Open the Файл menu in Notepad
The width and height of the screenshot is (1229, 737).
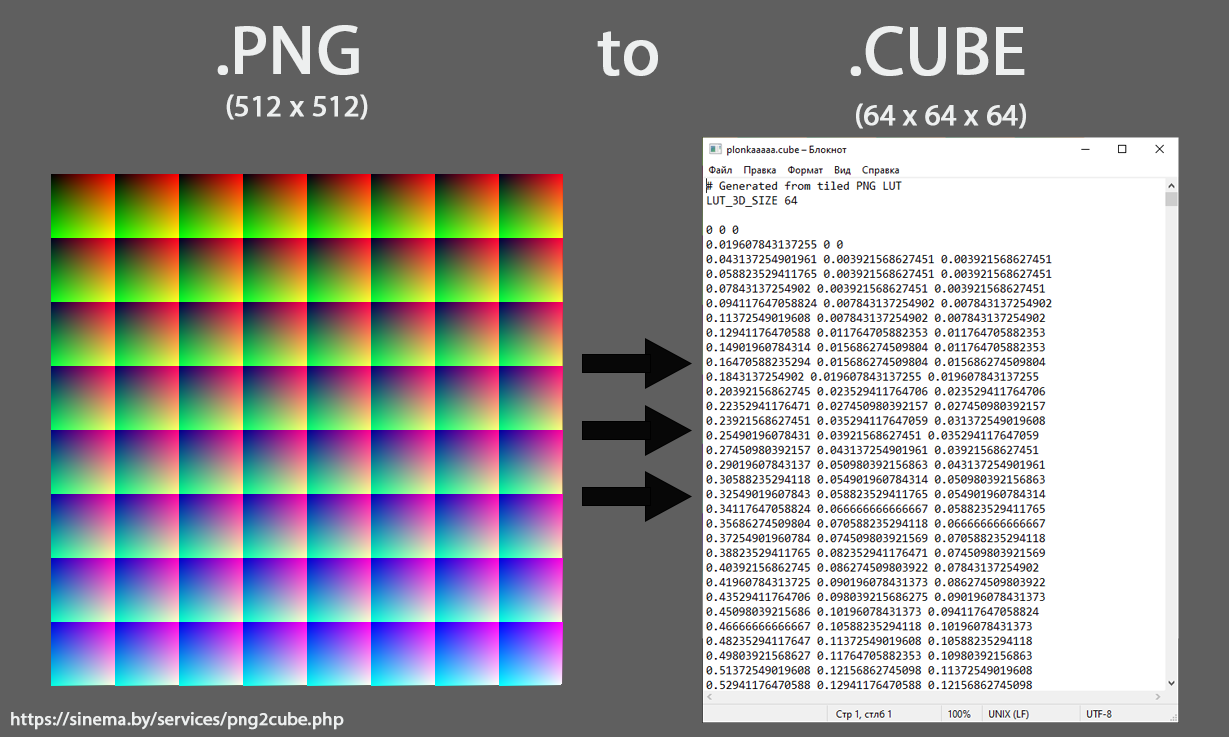point(719,169)
